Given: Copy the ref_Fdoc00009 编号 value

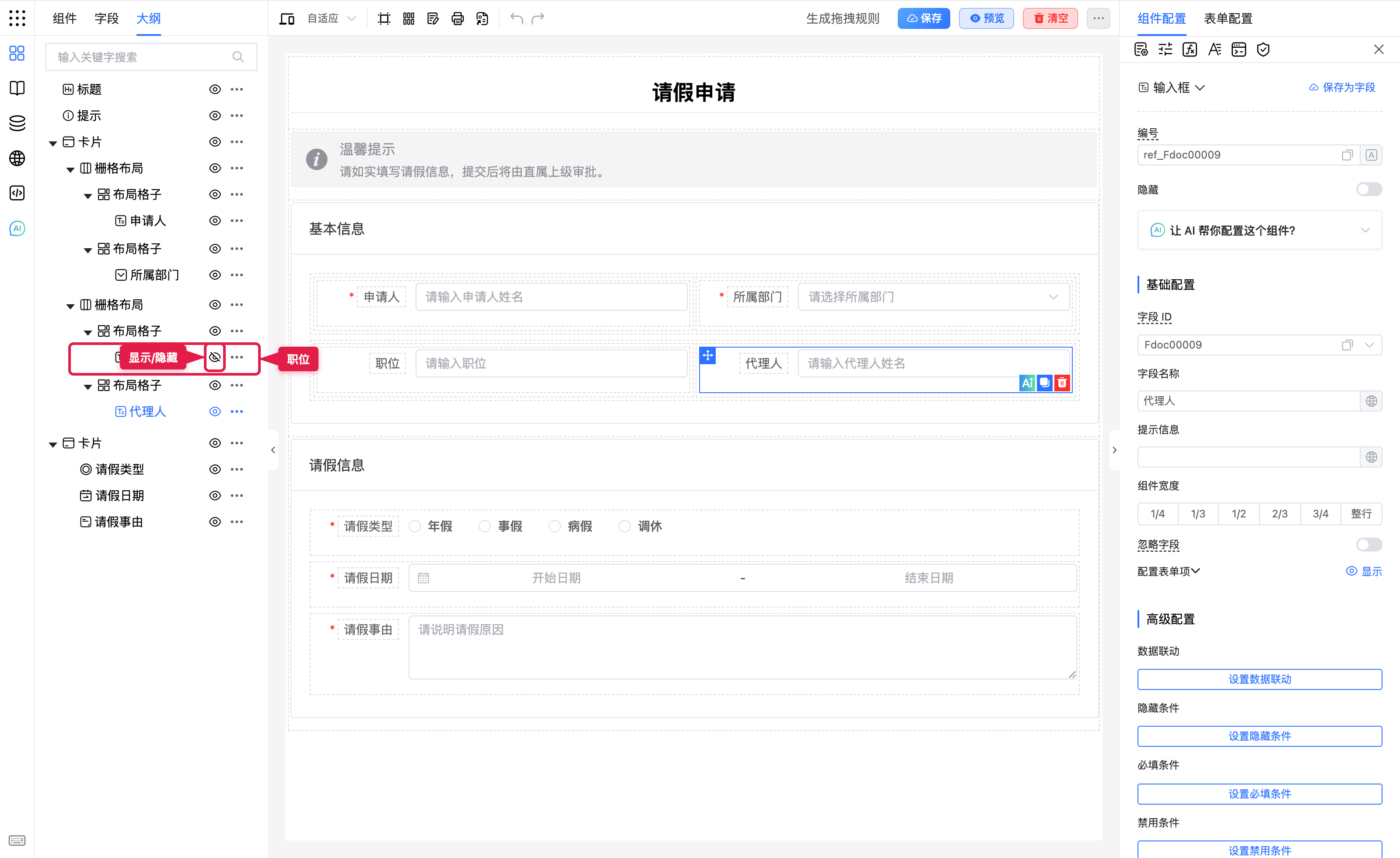Looking at the screenshot, I should (1347, 155).
